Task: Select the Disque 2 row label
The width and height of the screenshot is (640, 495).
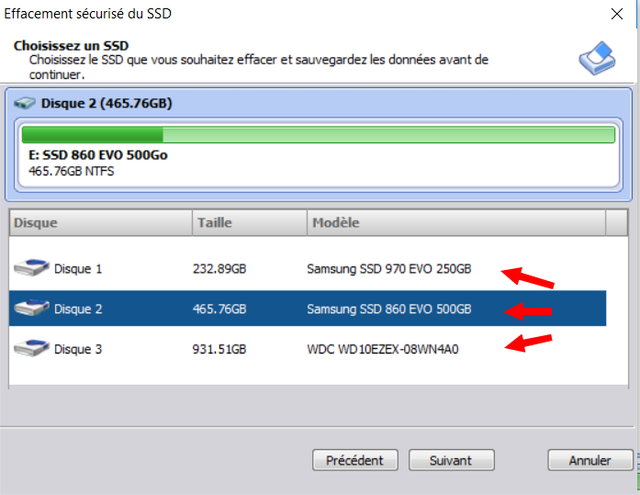Action: [x=78, y=309]
